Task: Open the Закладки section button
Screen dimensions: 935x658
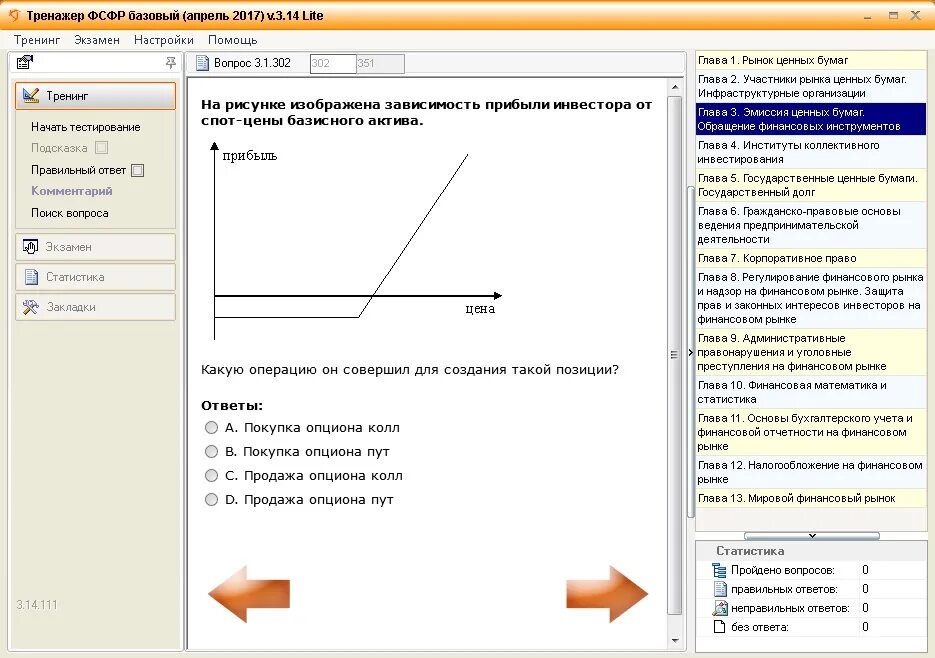Action: pos(95,307)
